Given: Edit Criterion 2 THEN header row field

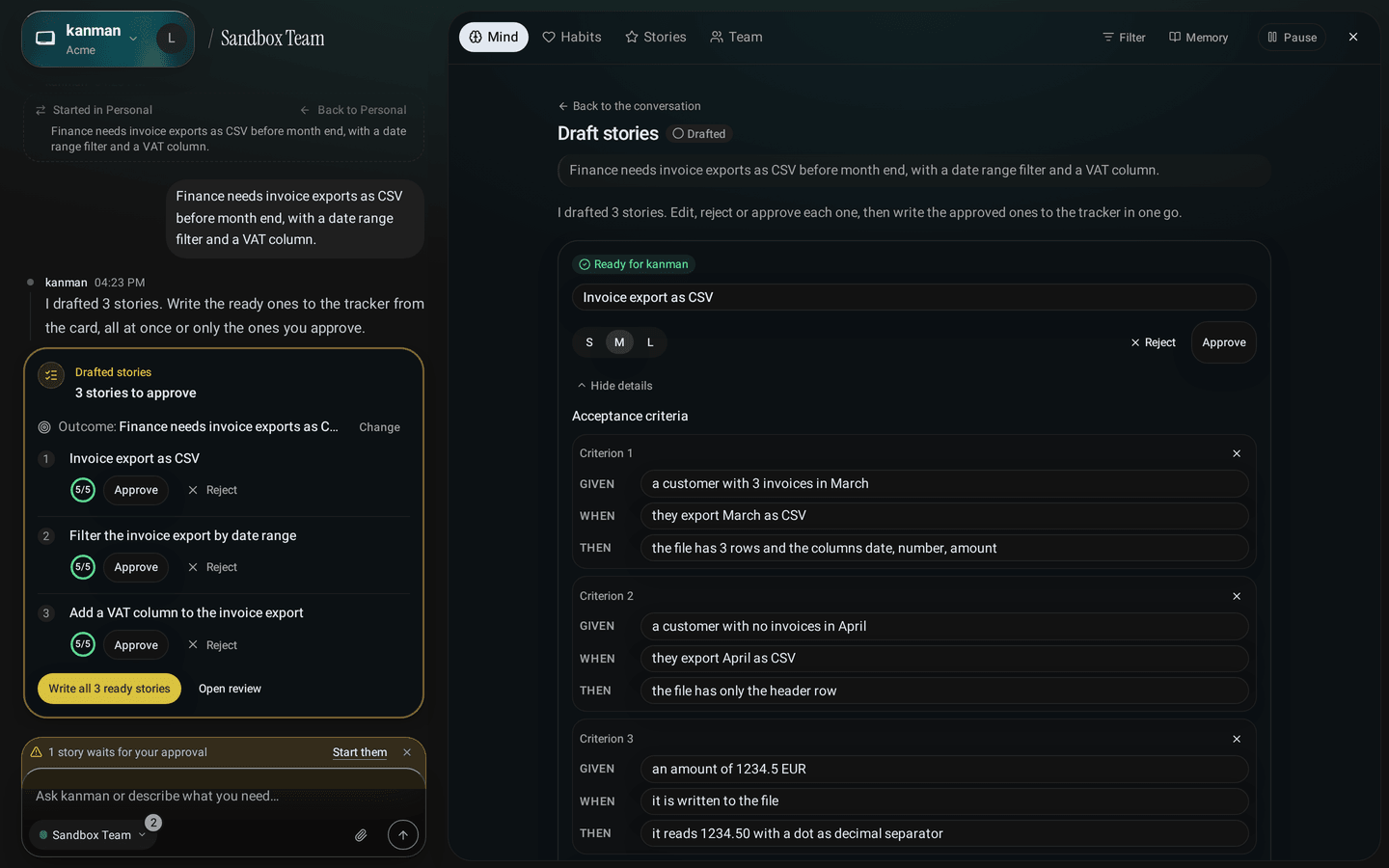Looking at the screenshot, I should click(x=944, y=691).
